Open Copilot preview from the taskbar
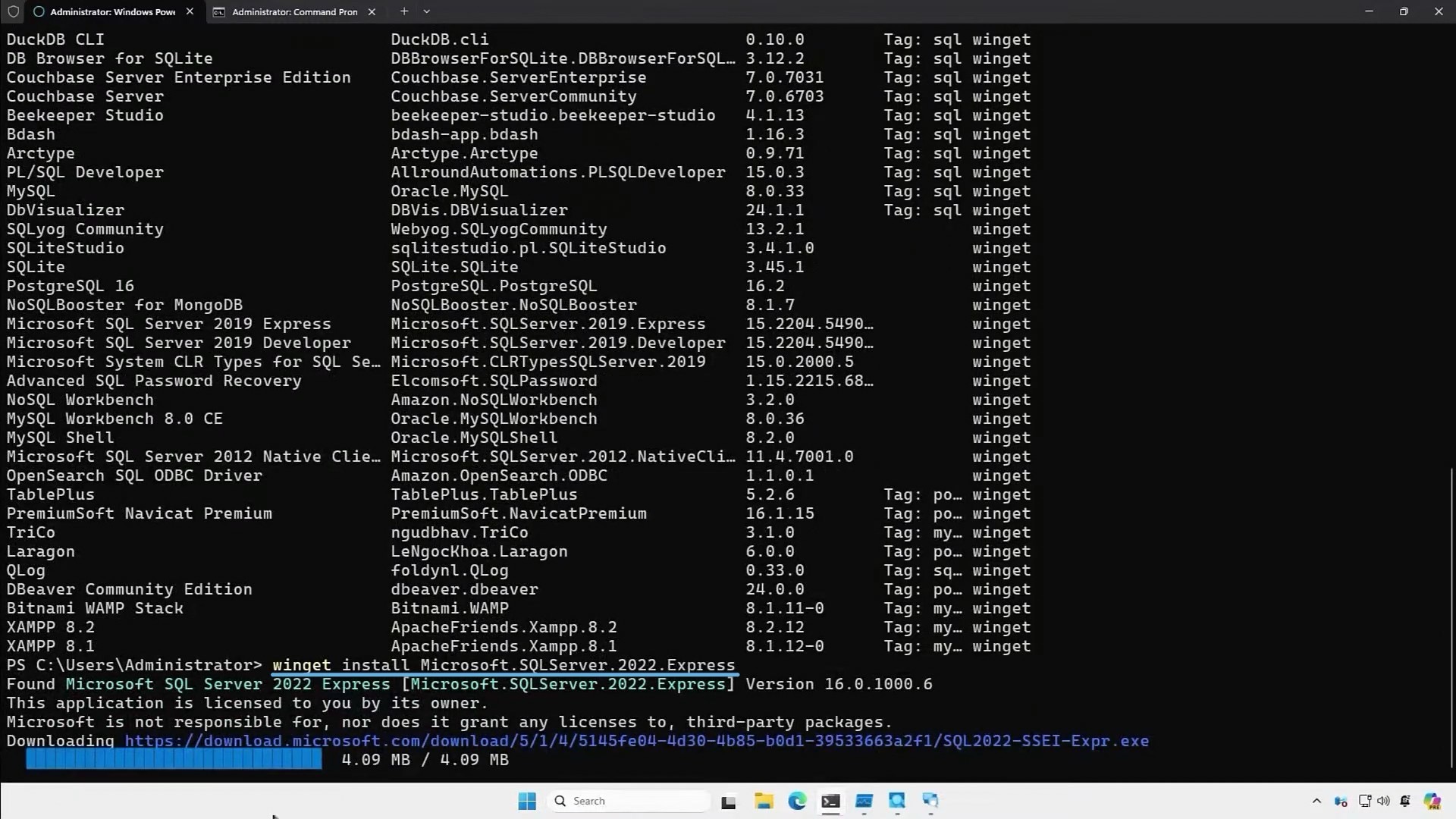 (x=1432, y=801)
